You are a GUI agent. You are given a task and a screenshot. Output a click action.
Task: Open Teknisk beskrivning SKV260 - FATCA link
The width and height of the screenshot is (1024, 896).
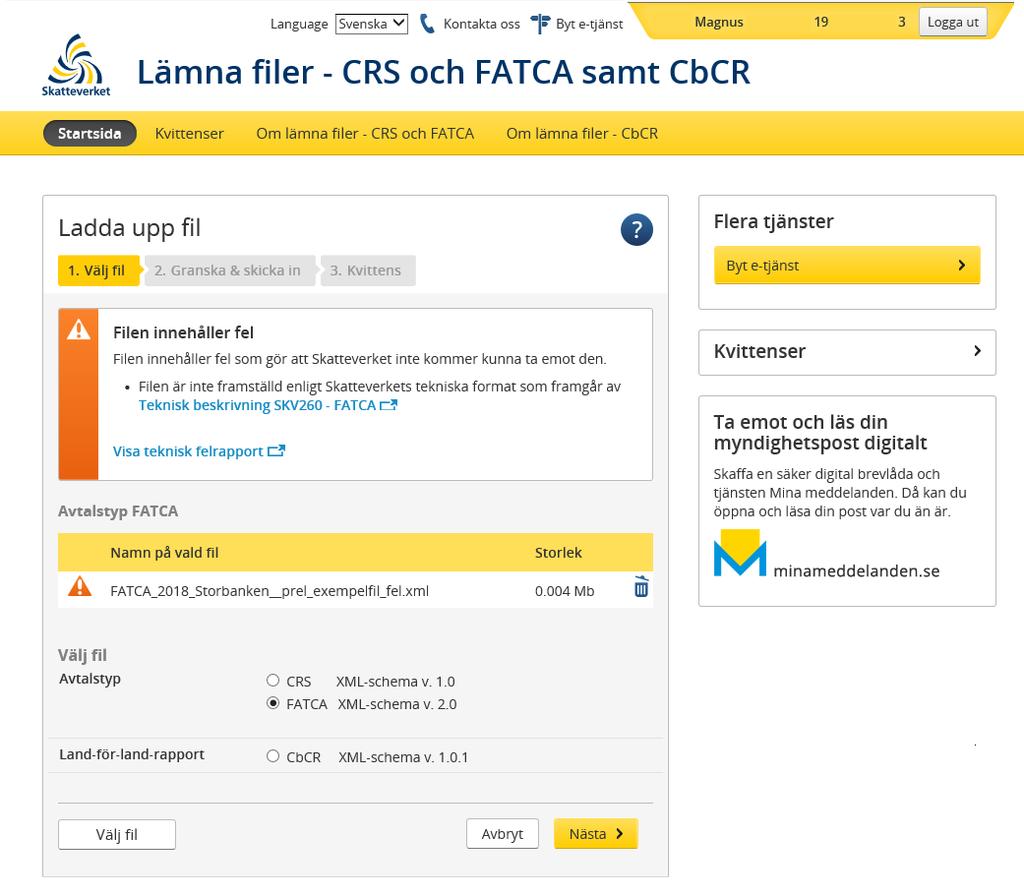pyautogui.click(x=268, y=405)
